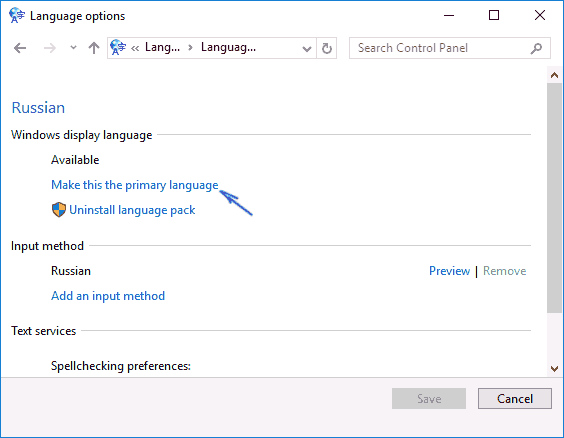The height and width of the screenshot is (438, 564).
Task: Click the Text services section heading
Action: (x=44, y=331)
